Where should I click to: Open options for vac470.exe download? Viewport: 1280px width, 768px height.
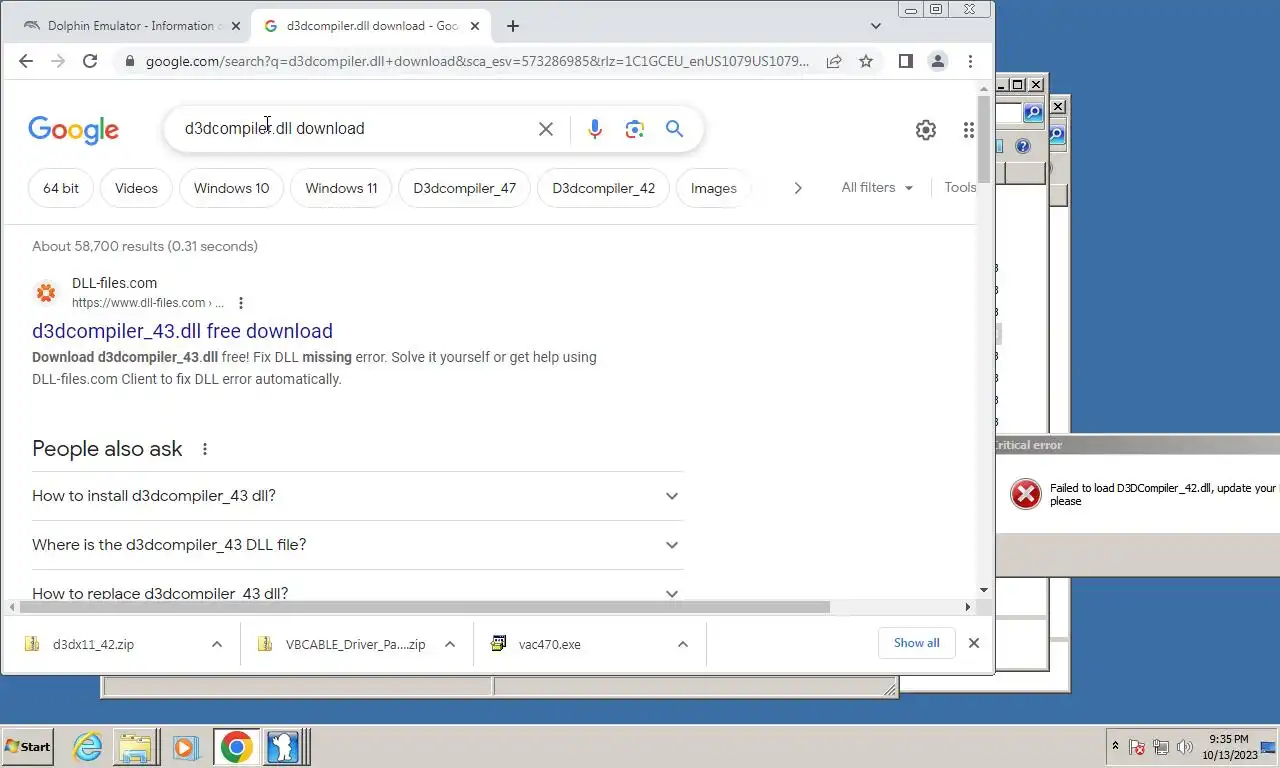(683, 644)
